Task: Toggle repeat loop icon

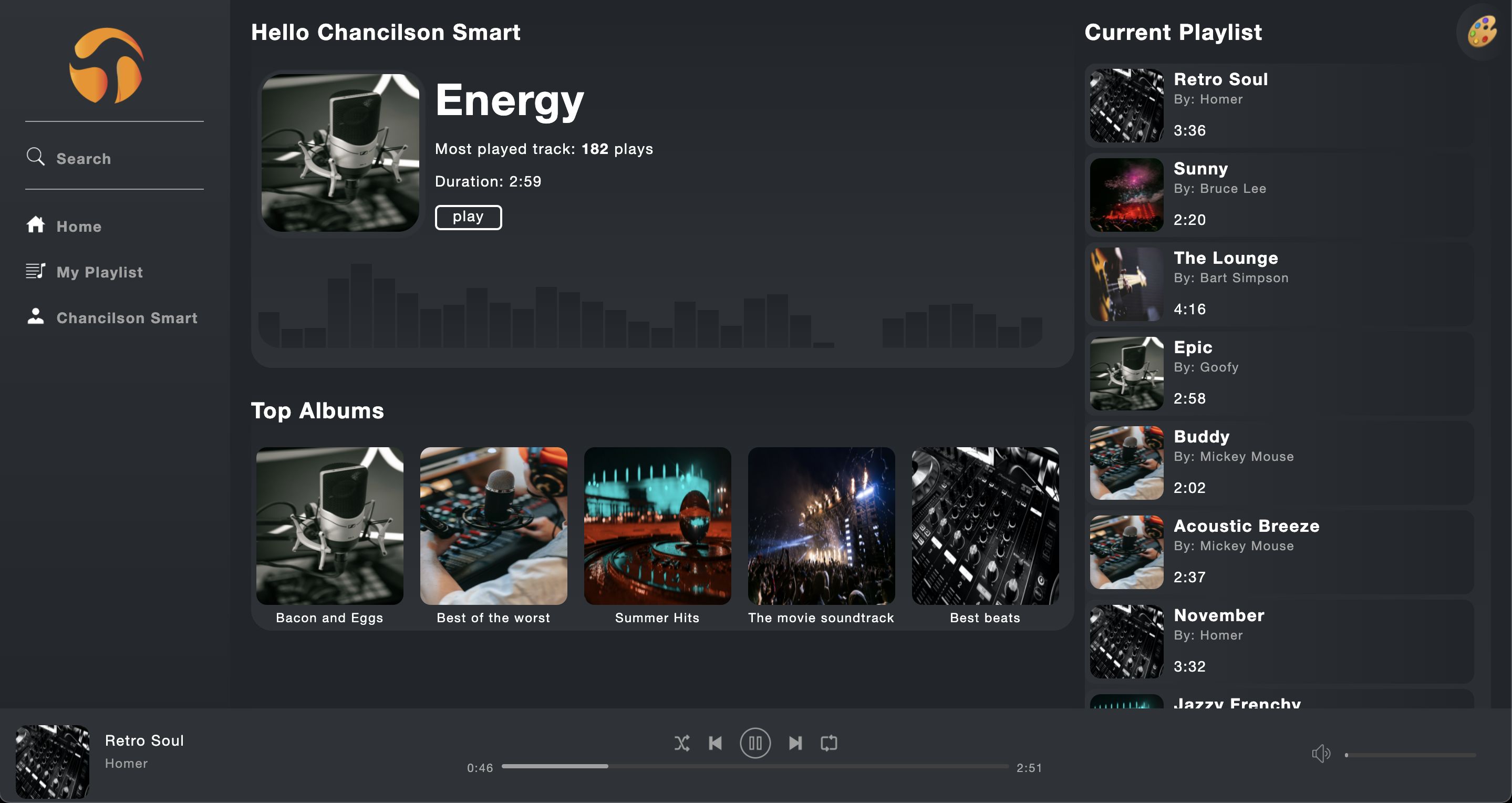Action: click(x=829, y=743)
